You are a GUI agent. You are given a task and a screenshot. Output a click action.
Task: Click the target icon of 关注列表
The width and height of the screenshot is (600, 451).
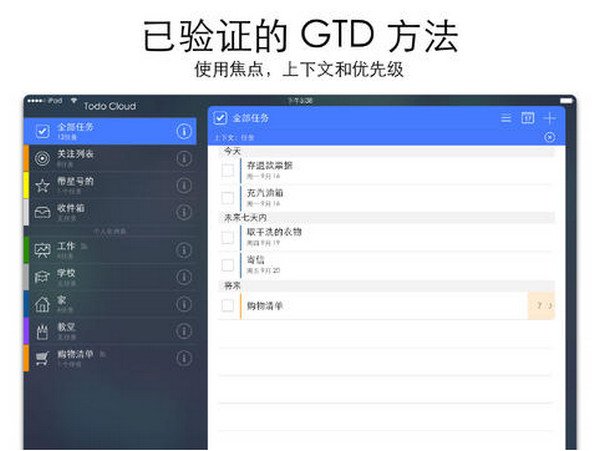pyautogui.click(x=42, y=158)
